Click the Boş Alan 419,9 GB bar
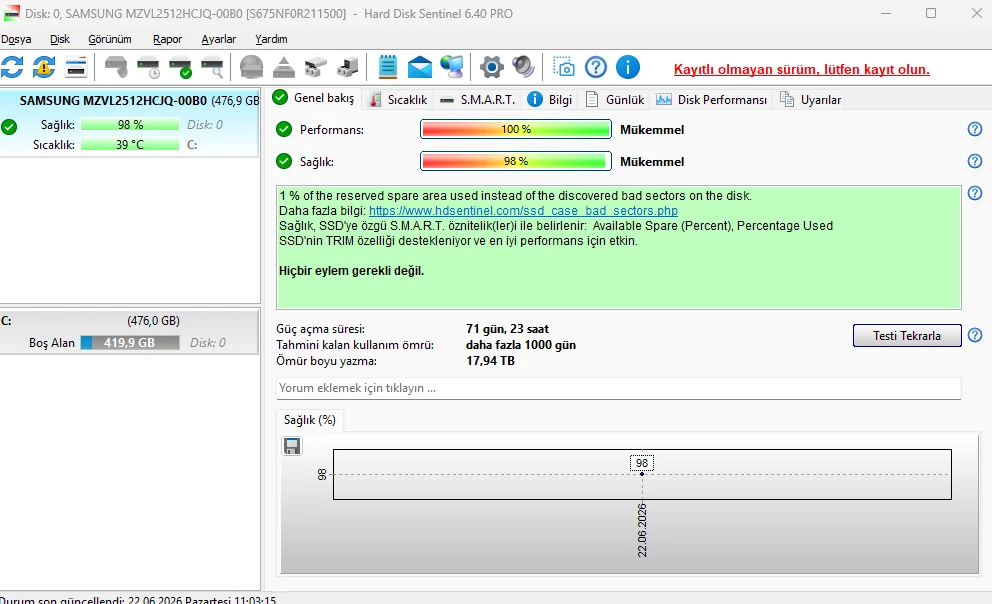 tap(130, 343)
